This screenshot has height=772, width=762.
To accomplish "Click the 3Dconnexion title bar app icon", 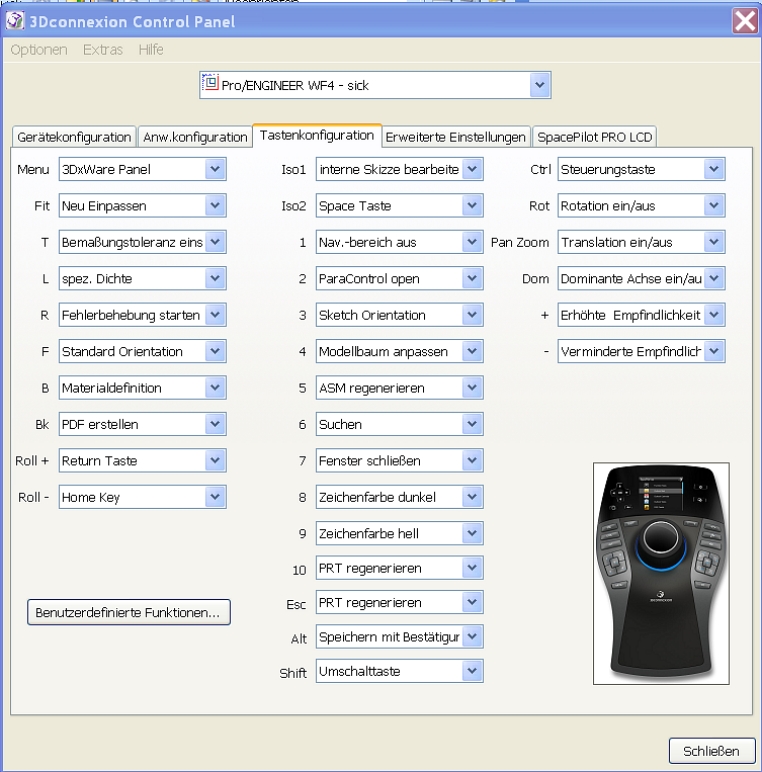I will pyautogui.click(x=15, y=21).
